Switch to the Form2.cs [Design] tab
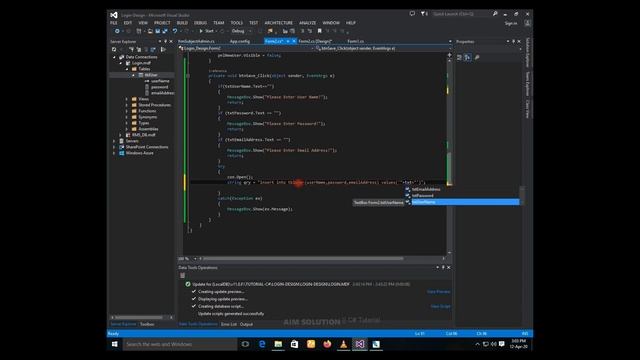Screen dimensions: 640x360 click(315, 41)
